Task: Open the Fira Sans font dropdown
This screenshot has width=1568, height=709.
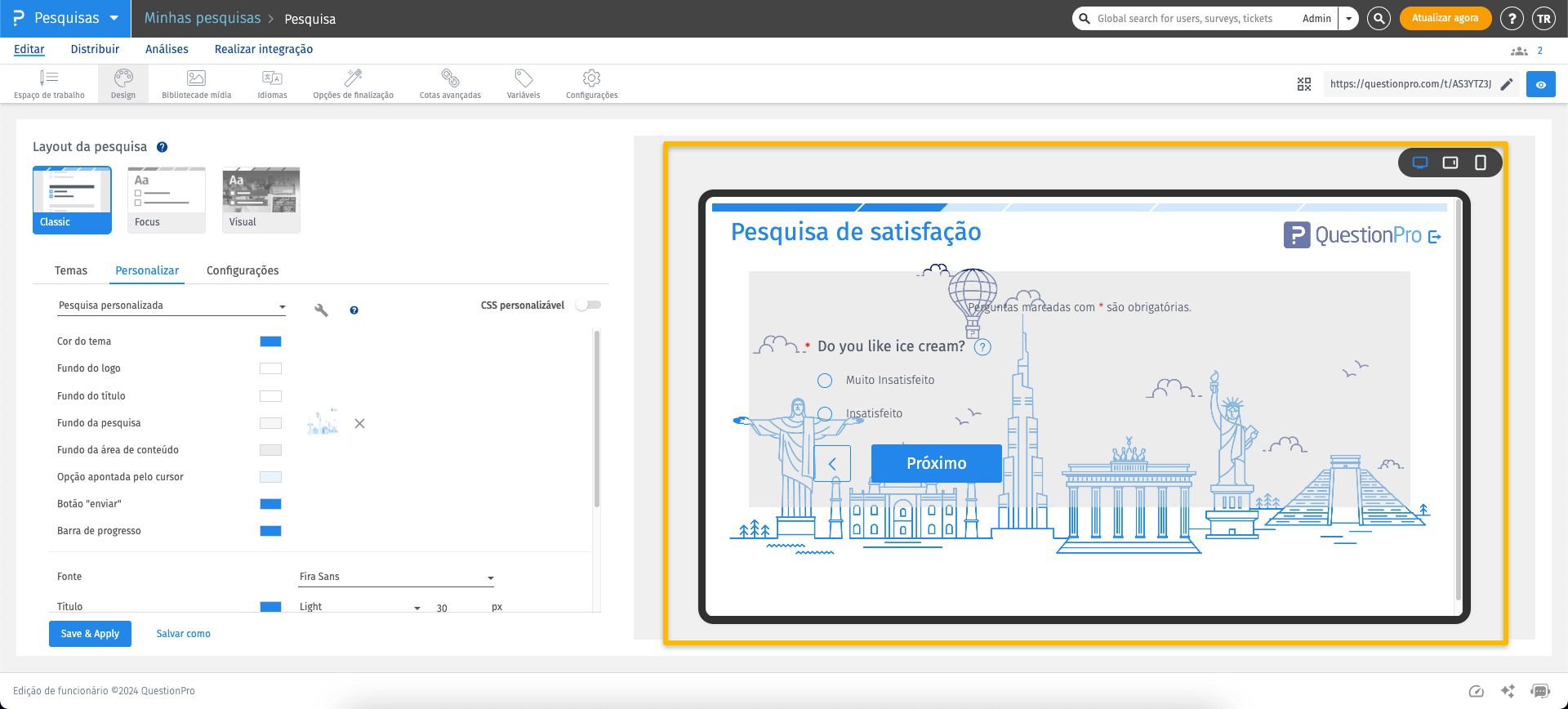Action: point(397,577)
